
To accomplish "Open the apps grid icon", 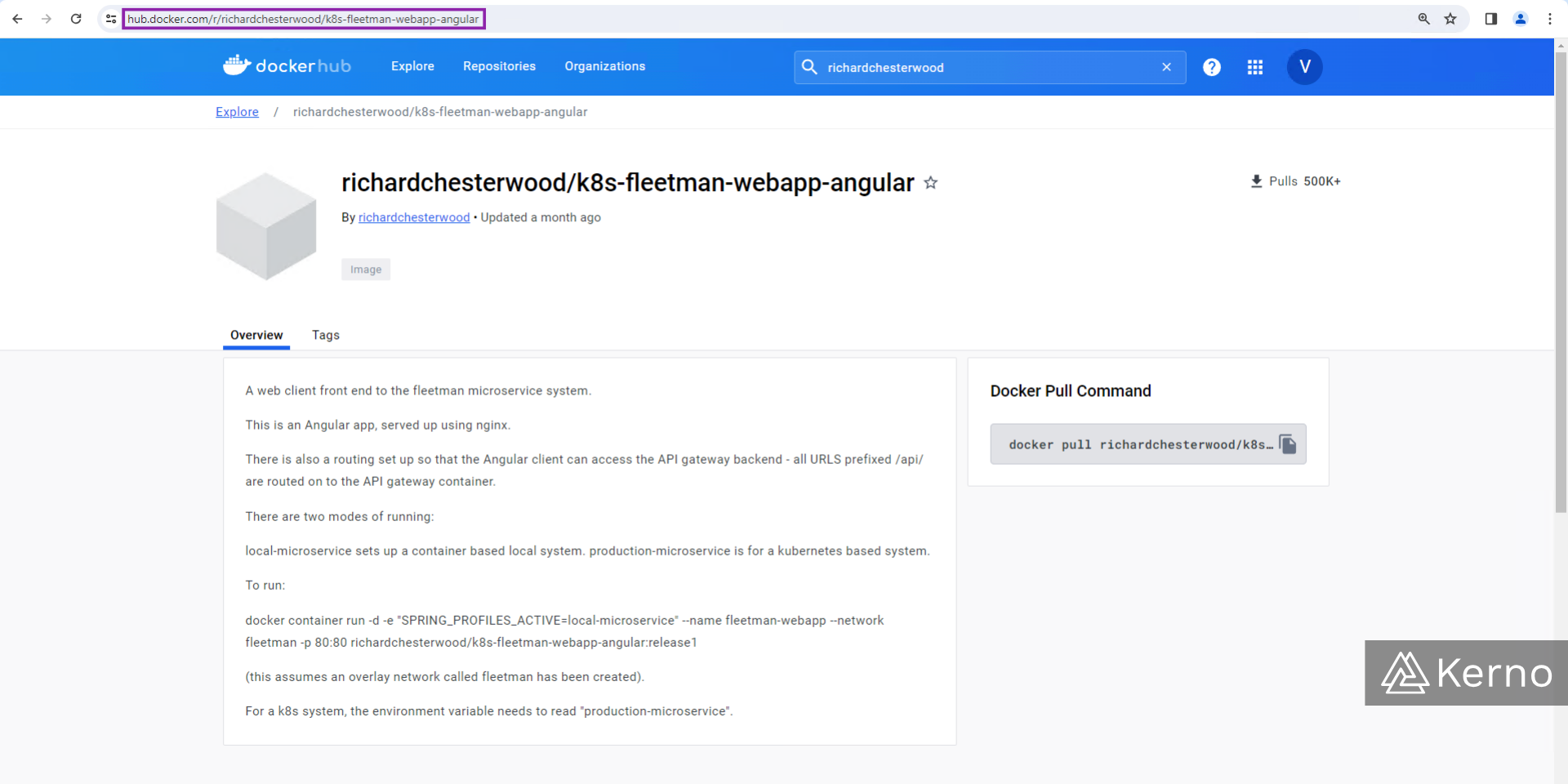I will (1255, 67).
